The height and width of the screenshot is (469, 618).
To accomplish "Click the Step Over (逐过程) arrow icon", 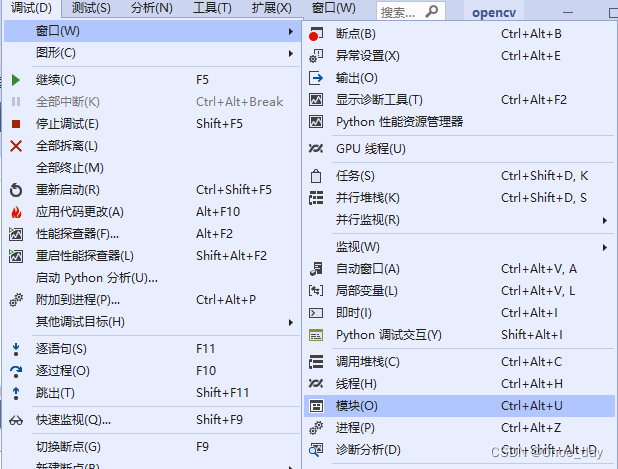I will 16,371.
